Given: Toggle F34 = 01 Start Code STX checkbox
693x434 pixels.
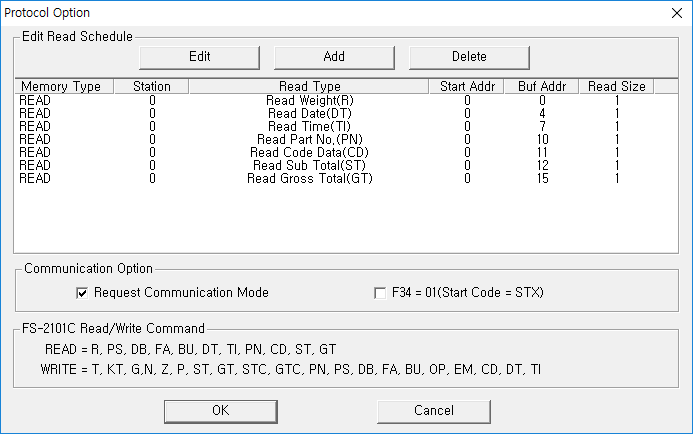Looking at the screenshot, I should (380, 293).
